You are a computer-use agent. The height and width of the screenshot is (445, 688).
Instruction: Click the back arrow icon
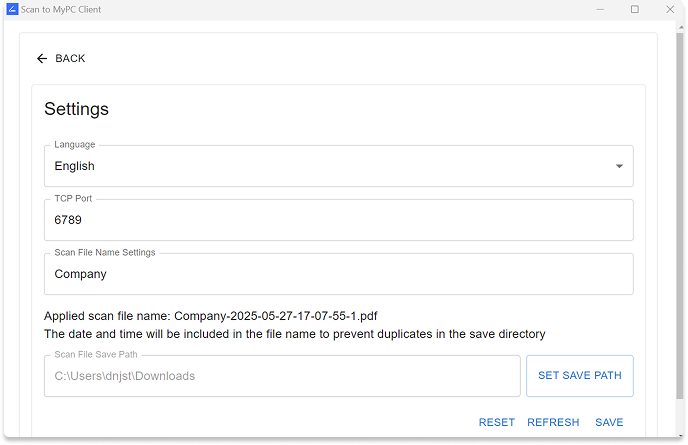pos(42,58)
